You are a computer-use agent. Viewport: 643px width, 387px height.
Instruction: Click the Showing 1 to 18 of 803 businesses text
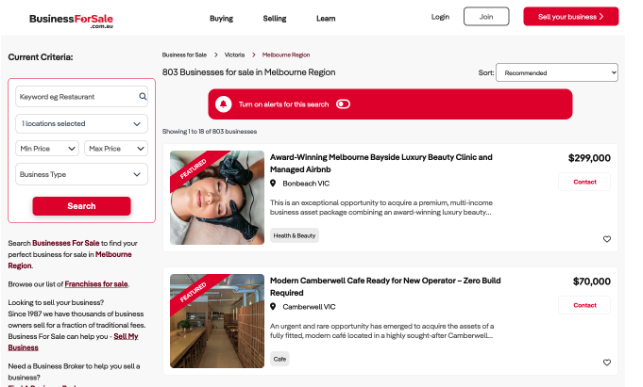tap(210, 132)
